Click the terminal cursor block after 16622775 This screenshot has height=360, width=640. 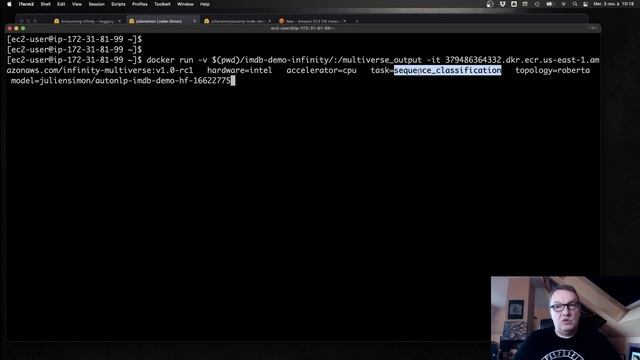click(x=233, y=80)
